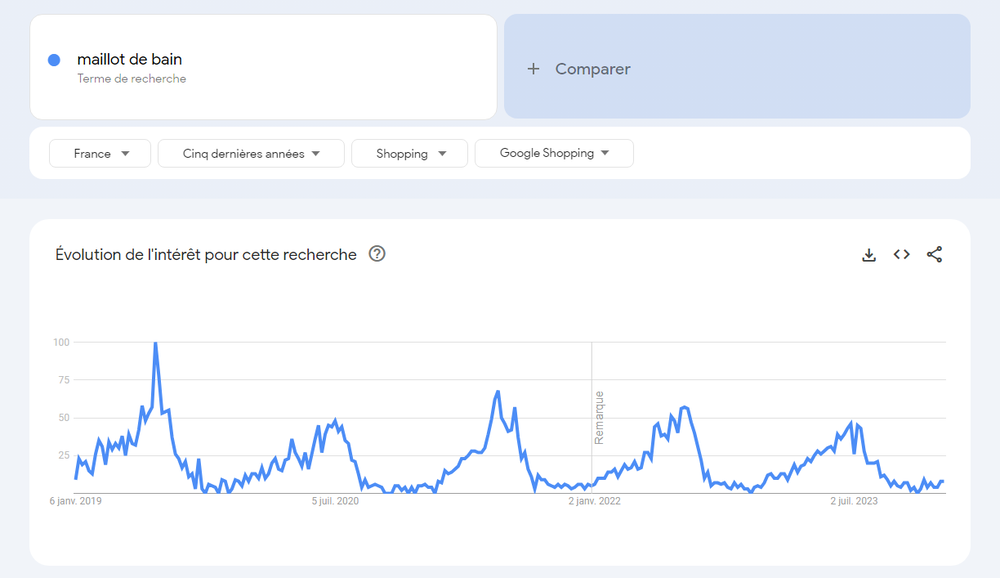Click the 2 janv. 2022 axis label
1000x578 pixels.
594,501
